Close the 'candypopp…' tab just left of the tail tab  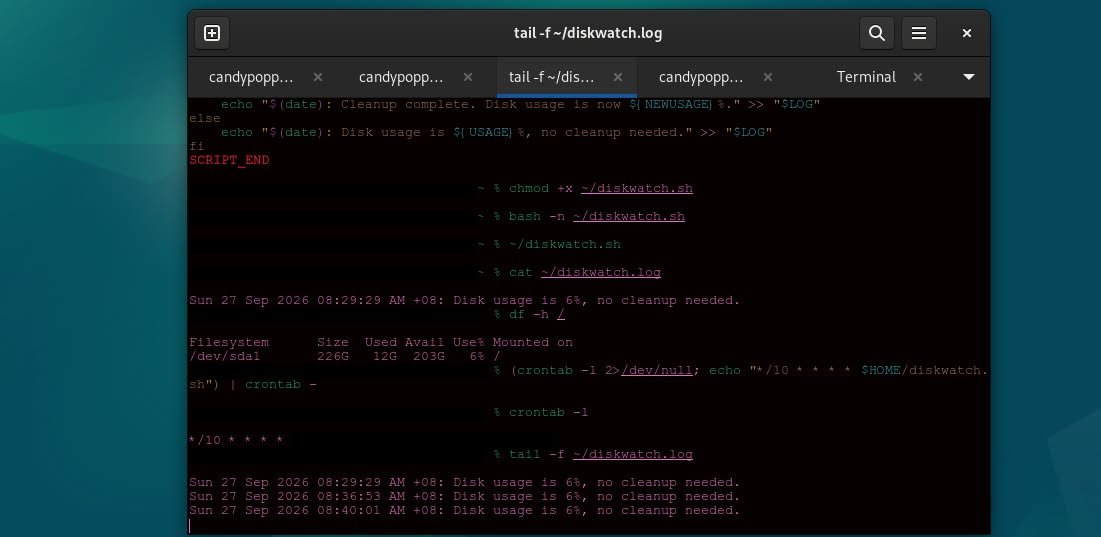coord(468,77)
